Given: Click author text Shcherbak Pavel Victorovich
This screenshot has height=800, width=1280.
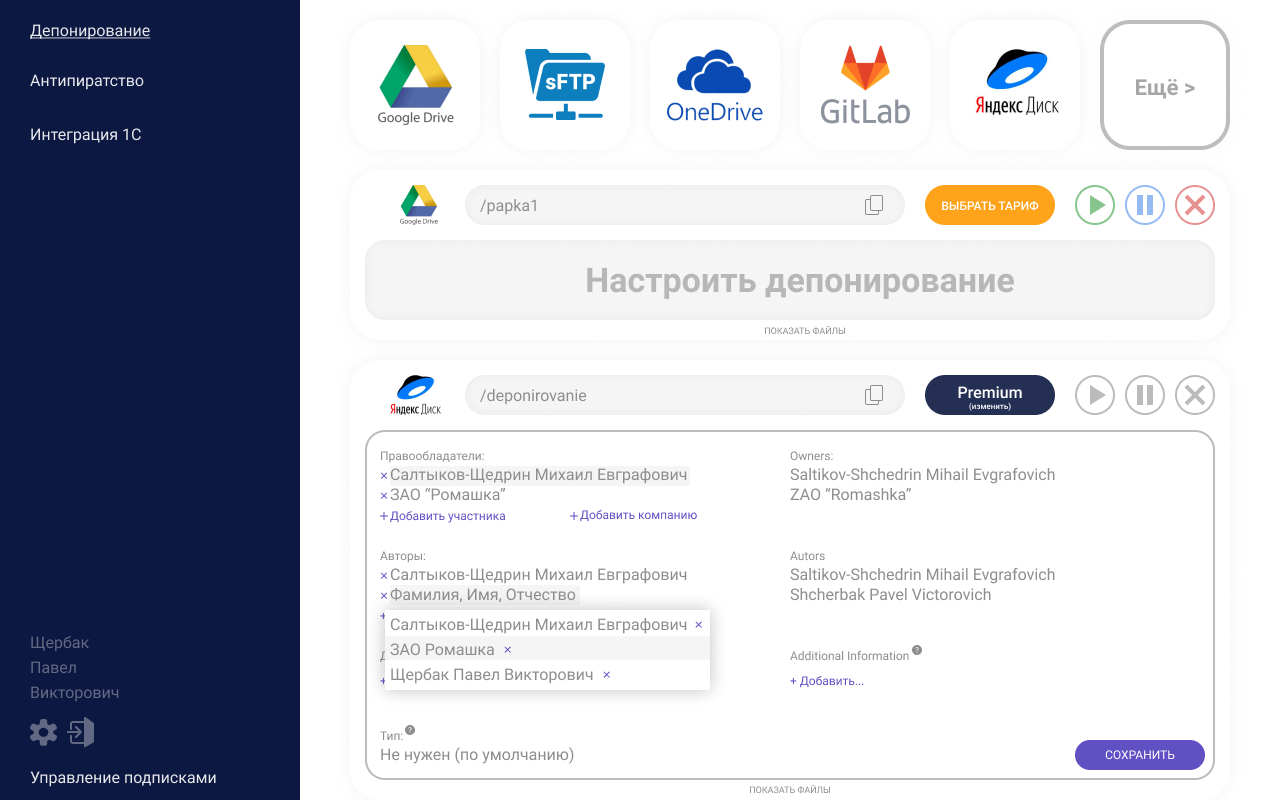Looking at the screenshot, I should tap(891, 594).
